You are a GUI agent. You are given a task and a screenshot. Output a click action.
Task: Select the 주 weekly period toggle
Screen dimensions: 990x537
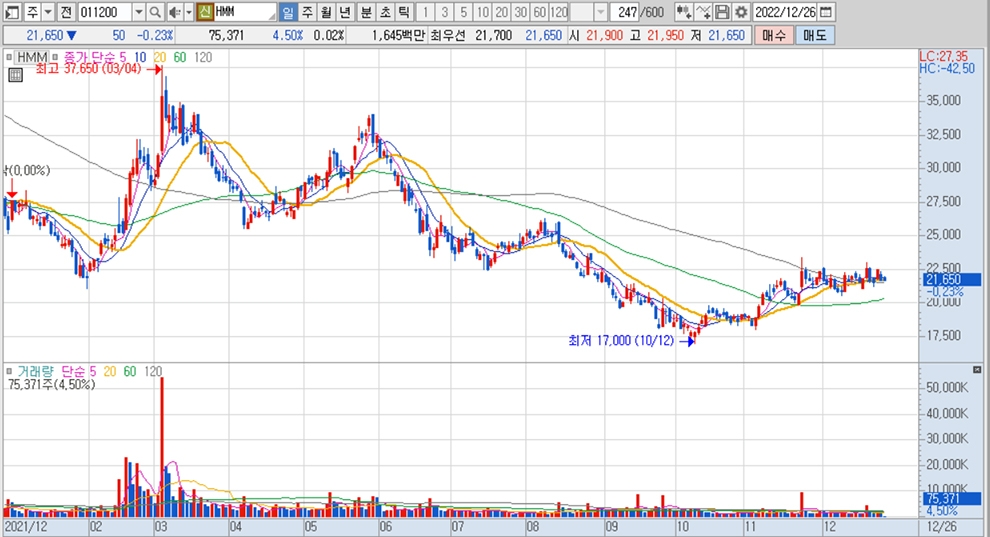307,11
